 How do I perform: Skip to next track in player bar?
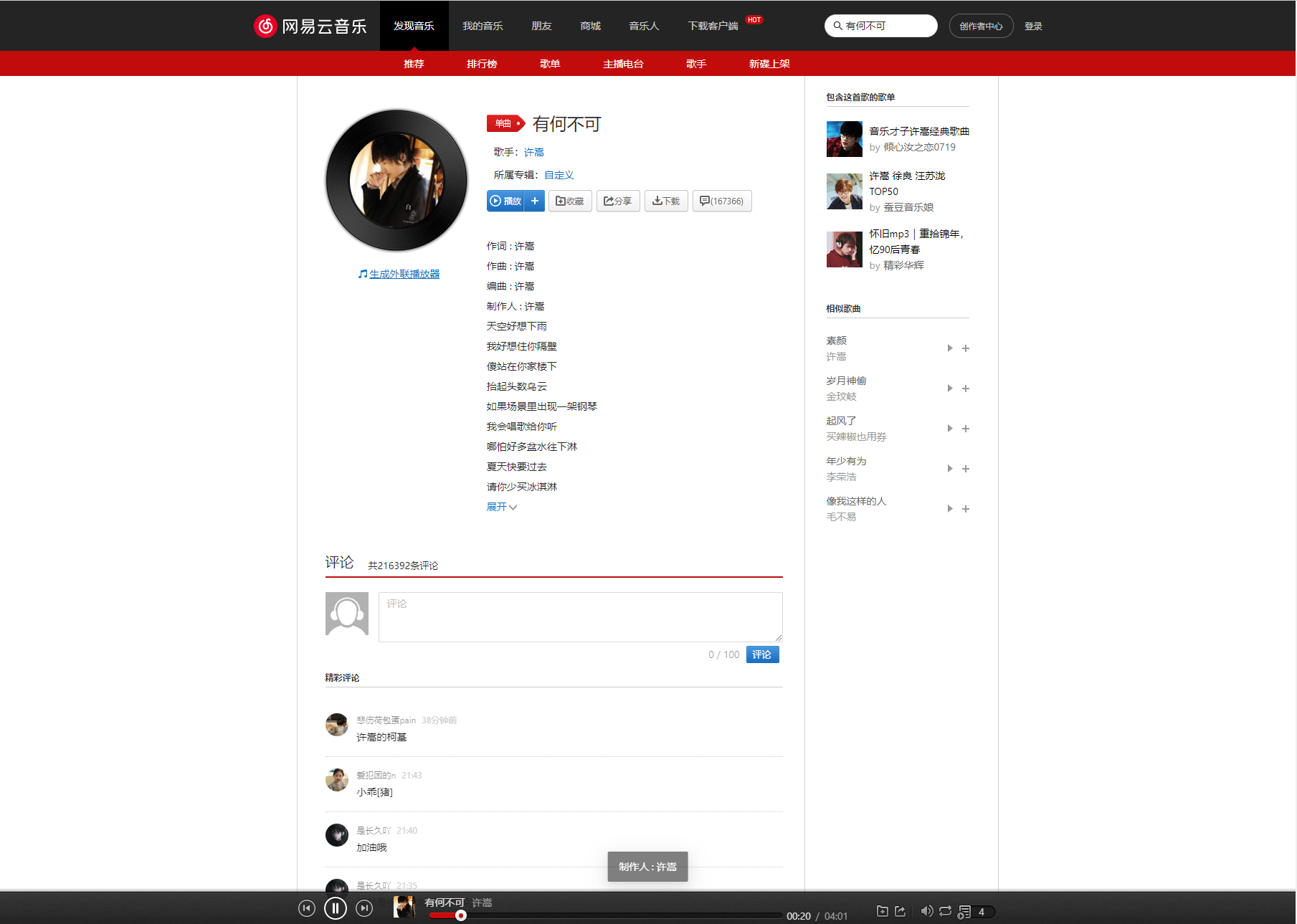pyautogui.click(x=364, y=908)
